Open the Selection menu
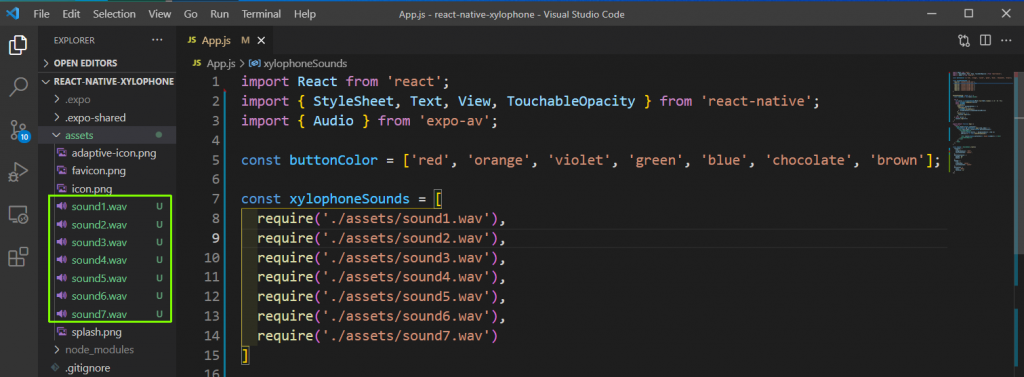 [114, 14]
